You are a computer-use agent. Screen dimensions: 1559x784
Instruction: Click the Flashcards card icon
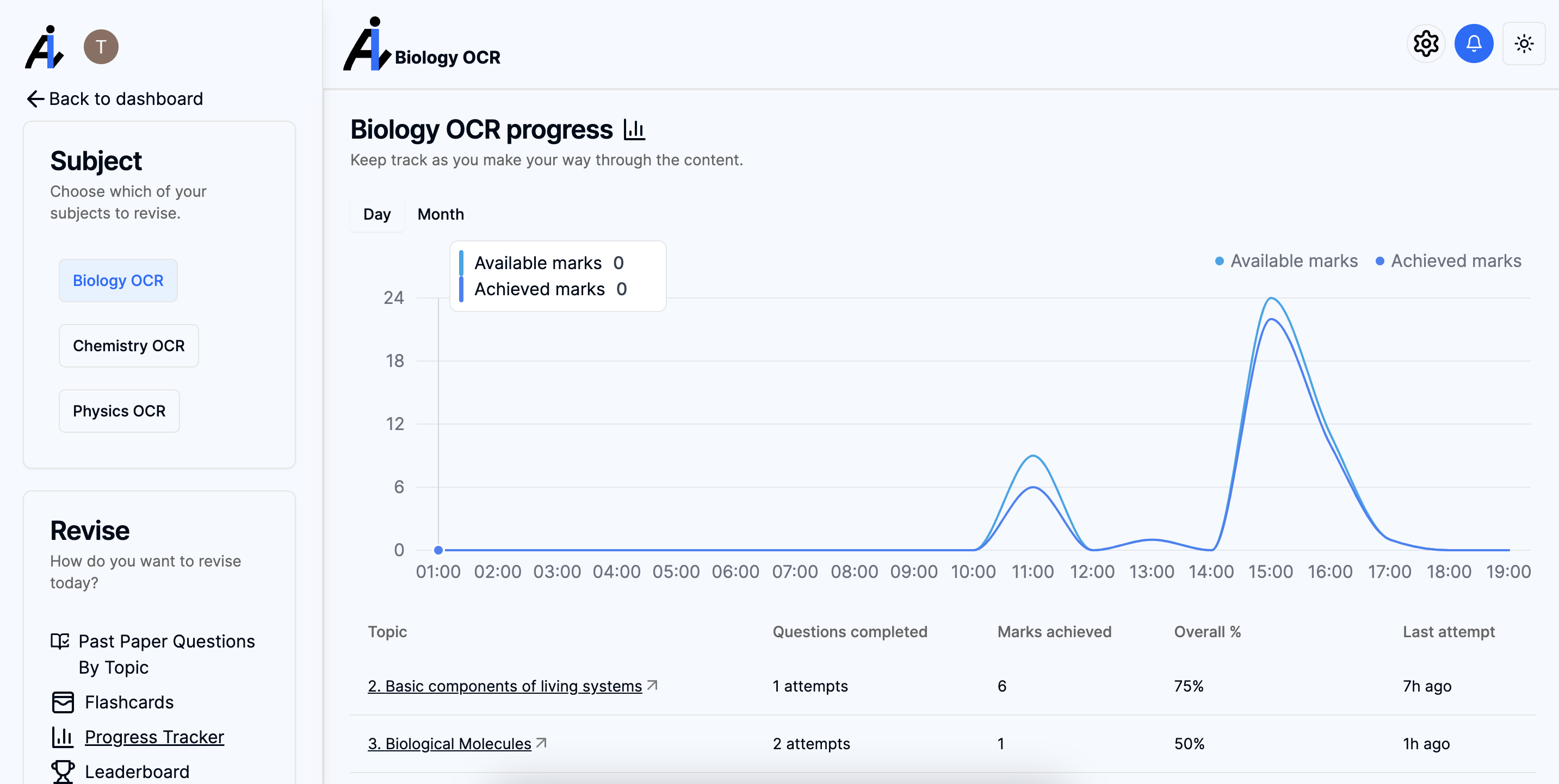click(x=63, y=702)
